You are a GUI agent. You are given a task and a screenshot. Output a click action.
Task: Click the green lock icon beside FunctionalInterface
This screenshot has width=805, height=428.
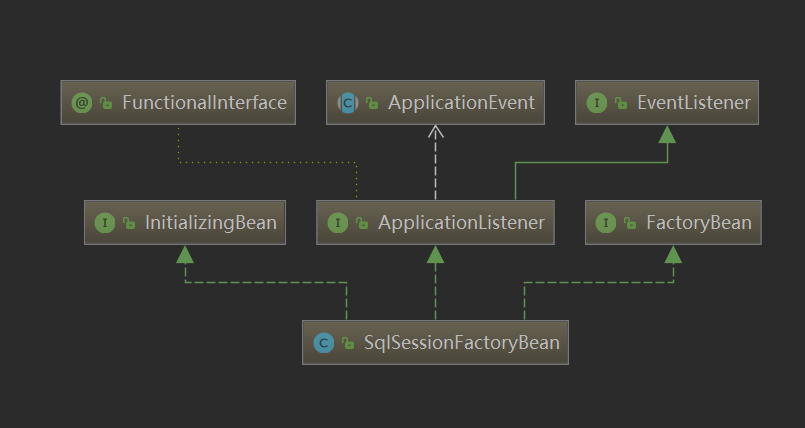[x=106, y=103]
